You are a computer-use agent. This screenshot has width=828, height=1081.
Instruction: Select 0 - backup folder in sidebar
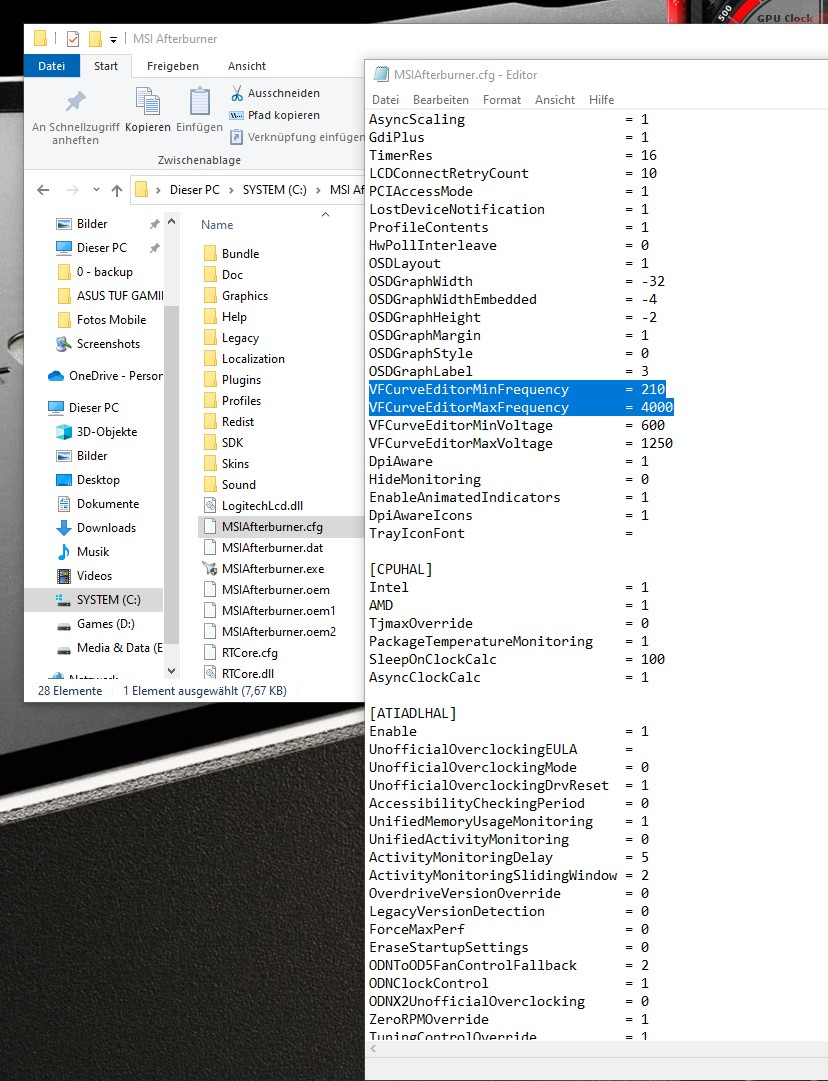(104, 272)
